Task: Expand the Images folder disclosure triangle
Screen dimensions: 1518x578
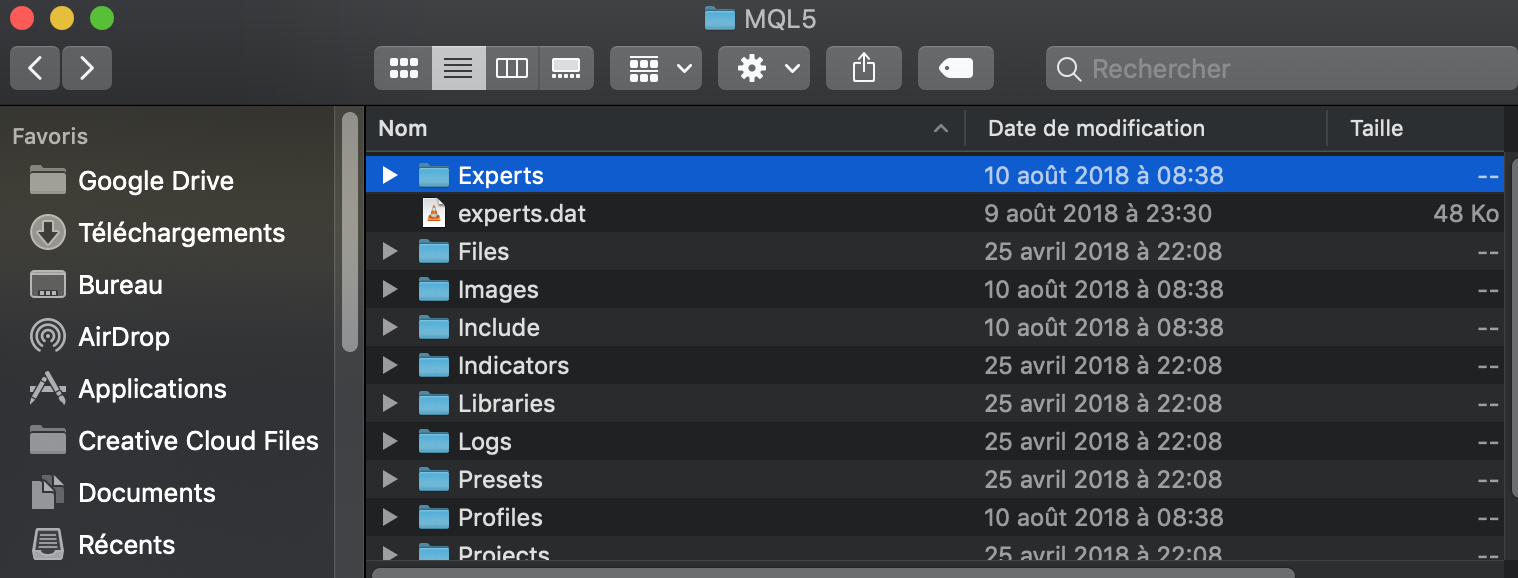Action: click(390, 289)
